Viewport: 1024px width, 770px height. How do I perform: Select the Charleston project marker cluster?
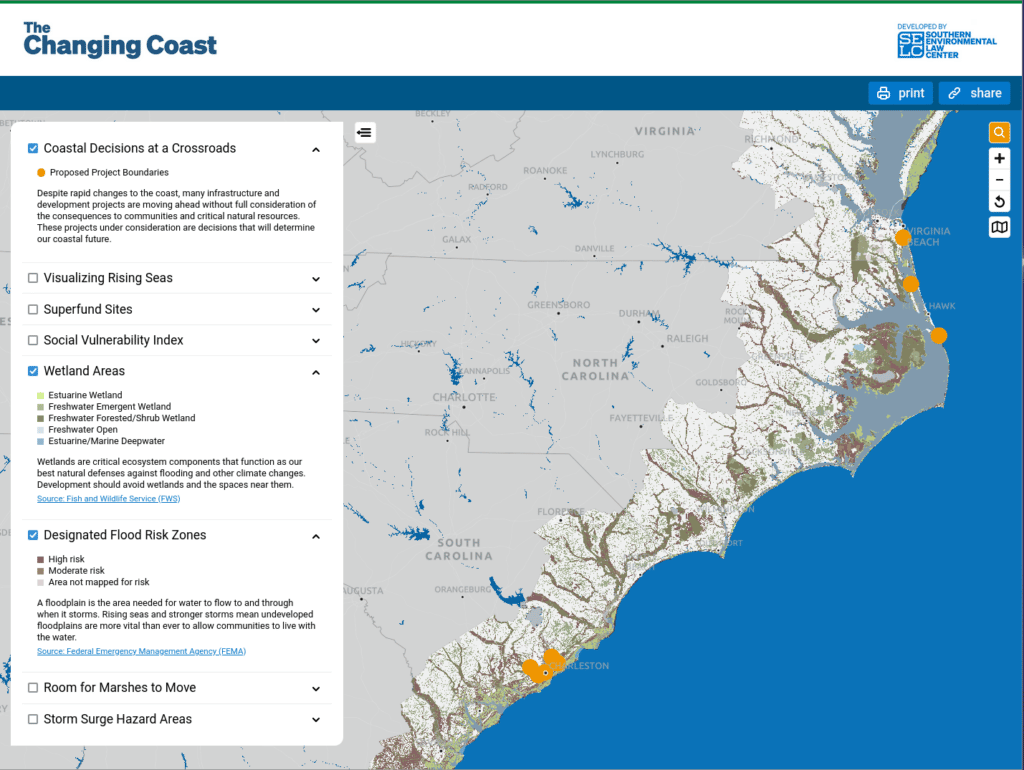(541, 667)
